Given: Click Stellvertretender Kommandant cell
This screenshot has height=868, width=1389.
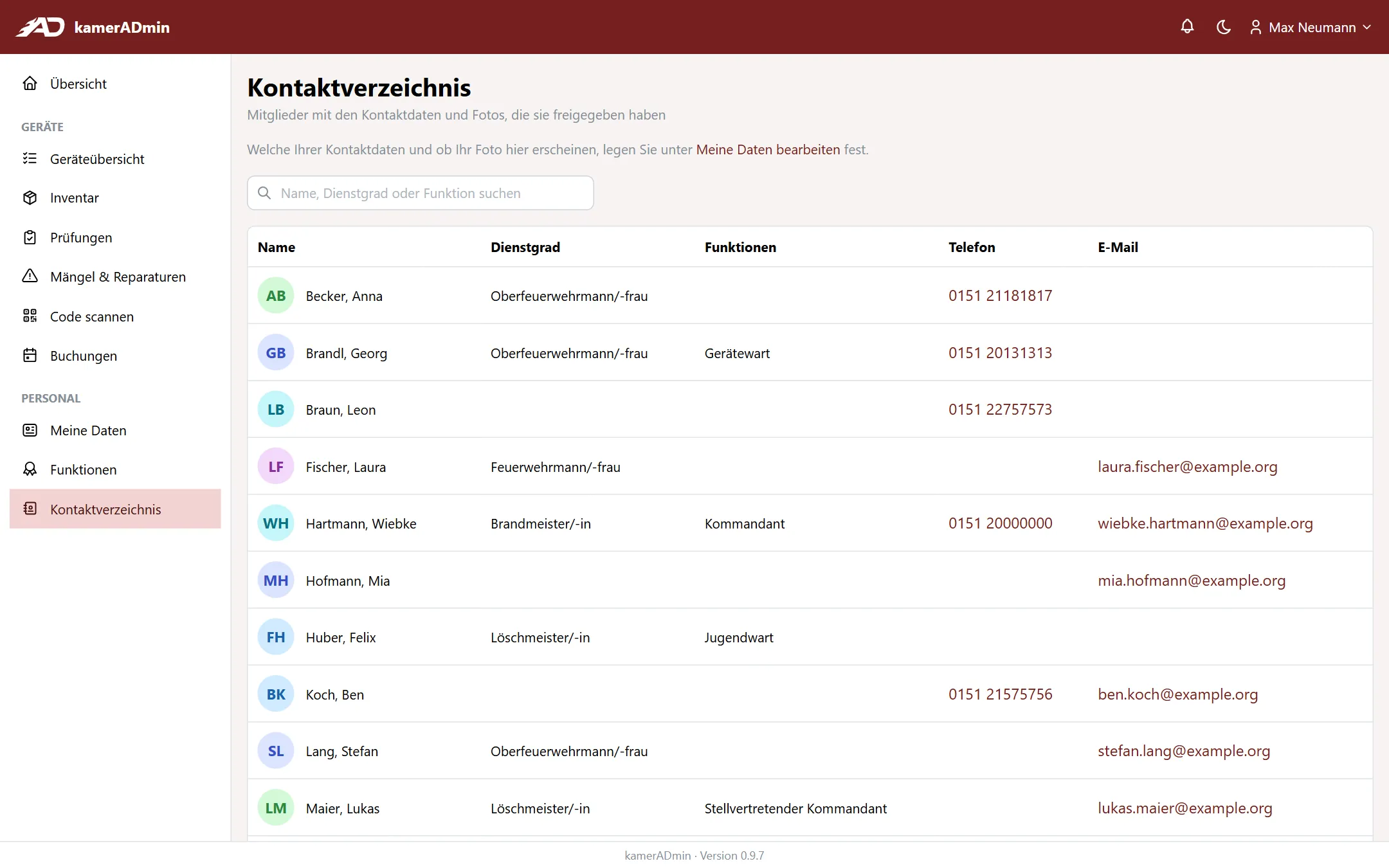Looking at the screenshot, I should [x=795, y=808].
